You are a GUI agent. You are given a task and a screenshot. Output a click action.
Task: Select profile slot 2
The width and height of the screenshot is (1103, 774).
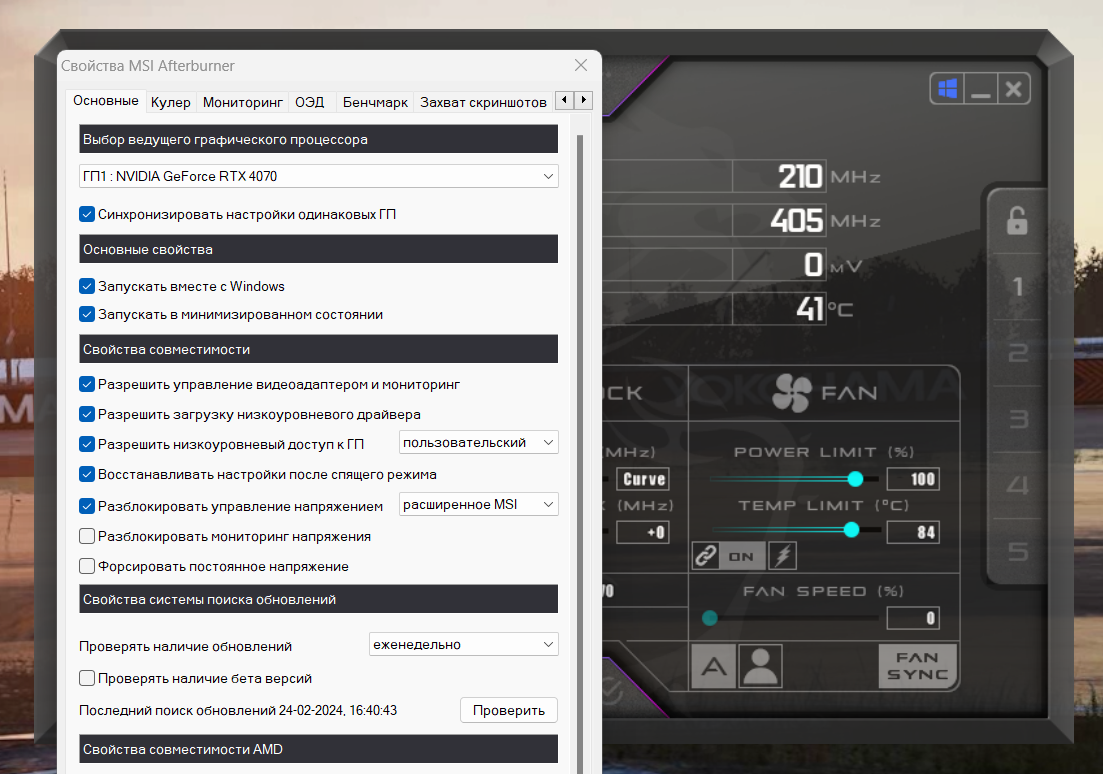(x=1018, y=352)
